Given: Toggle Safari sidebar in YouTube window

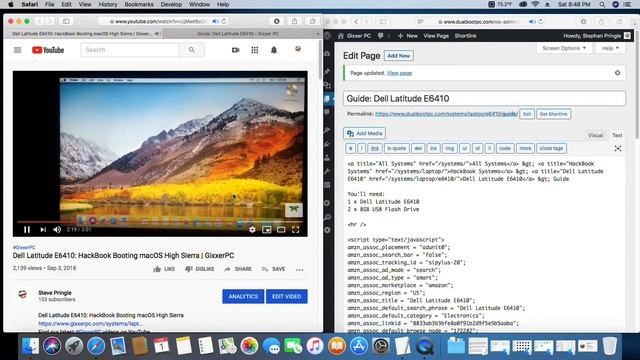Looking at the screenshot, I should 66,21.
